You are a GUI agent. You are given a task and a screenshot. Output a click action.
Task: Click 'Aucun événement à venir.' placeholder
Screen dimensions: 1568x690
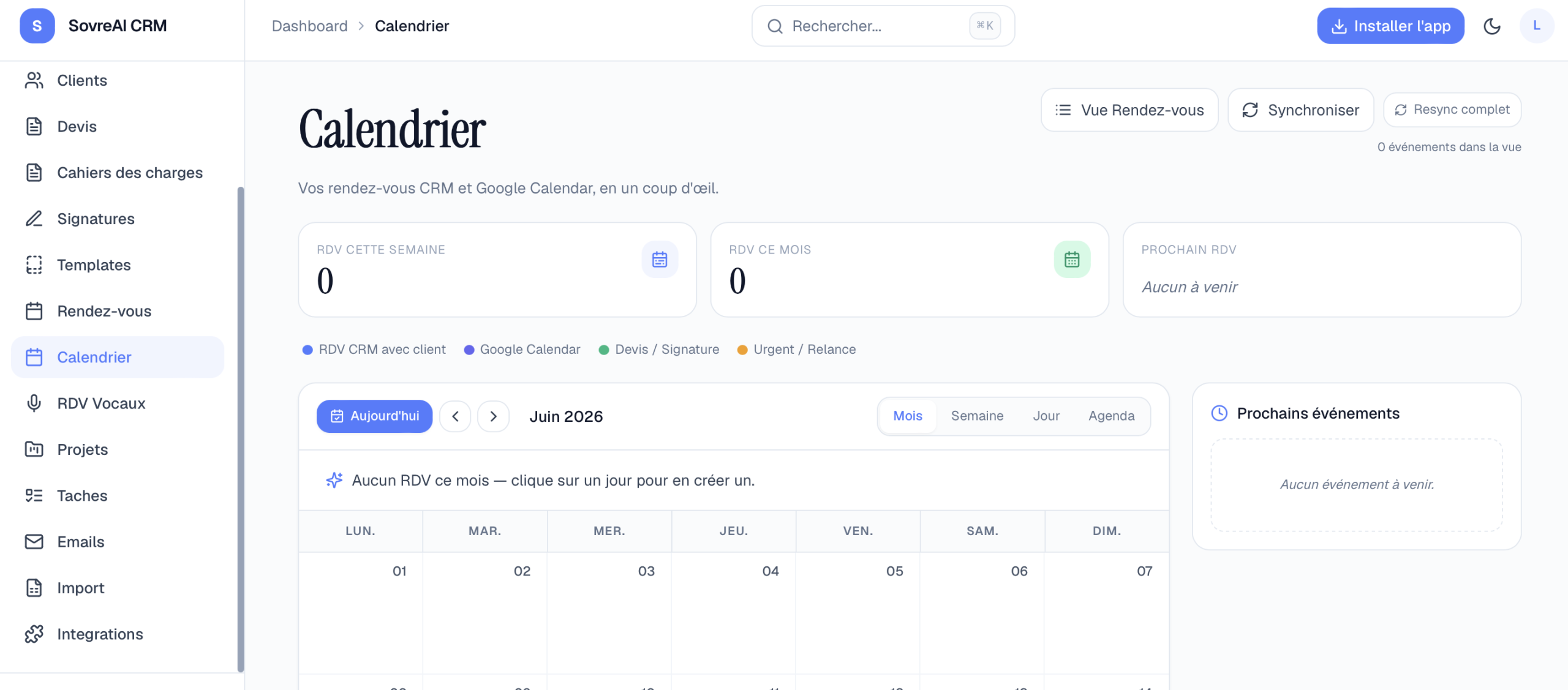pyautogui.click(x=1357, y=484)
